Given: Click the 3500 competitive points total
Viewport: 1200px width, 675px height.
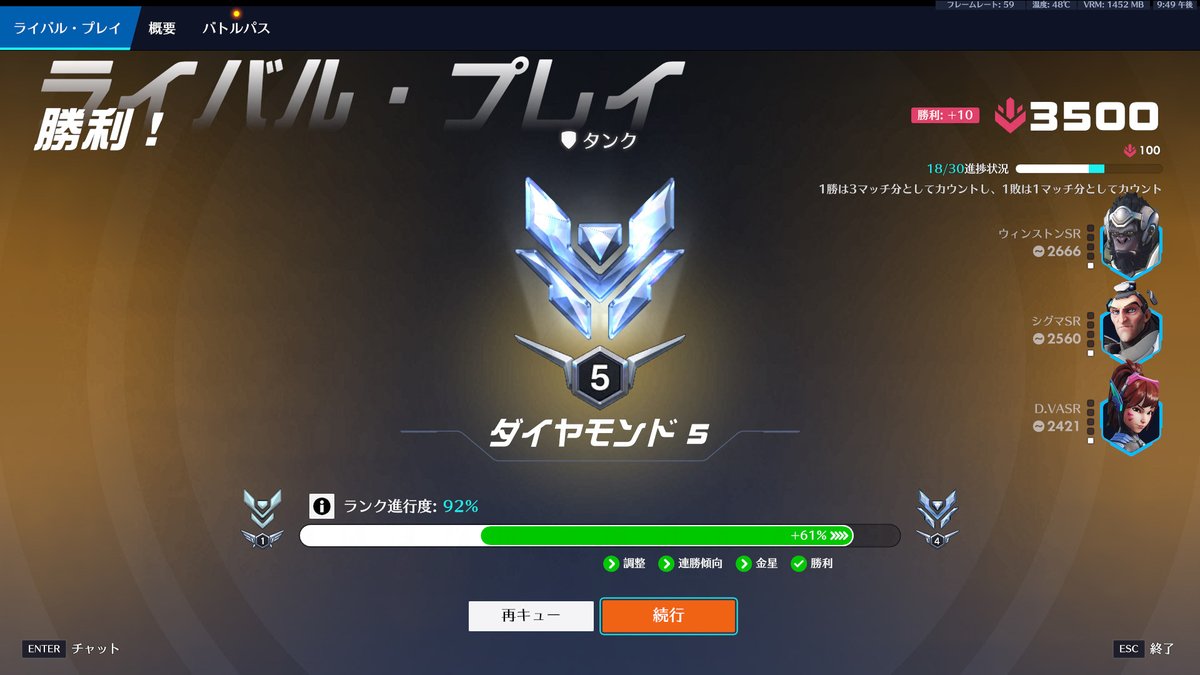Looking at the screenshot, I should tap(1094, 117).
